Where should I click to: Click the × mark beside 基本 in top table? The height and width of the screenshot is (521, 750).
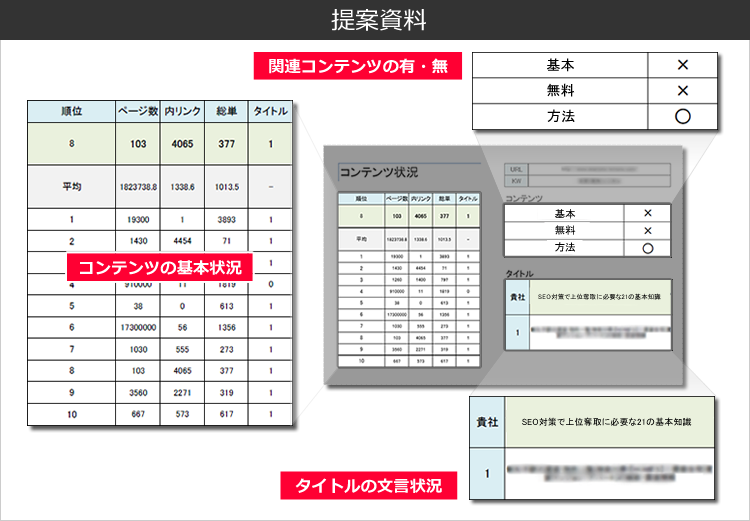(683, 65)
